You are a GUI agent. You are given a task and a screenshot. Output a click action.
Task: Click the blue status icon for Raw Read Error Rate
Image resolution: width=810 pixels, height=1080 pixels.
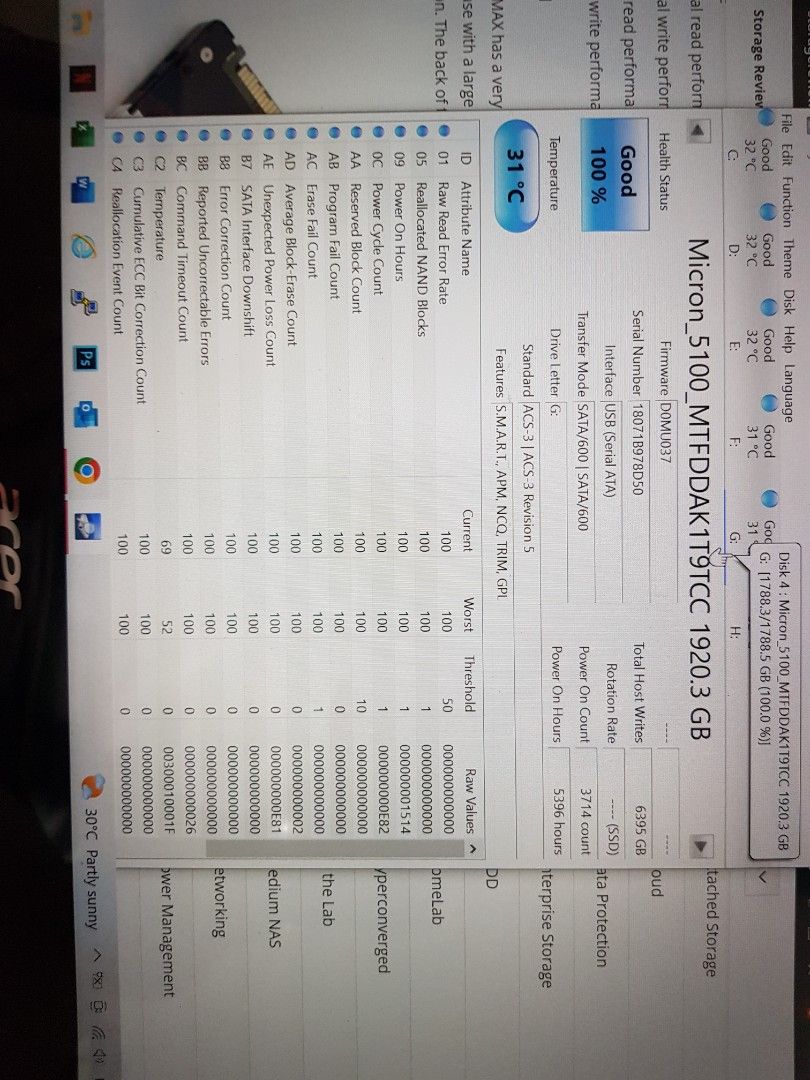click(x=443, y=129)
